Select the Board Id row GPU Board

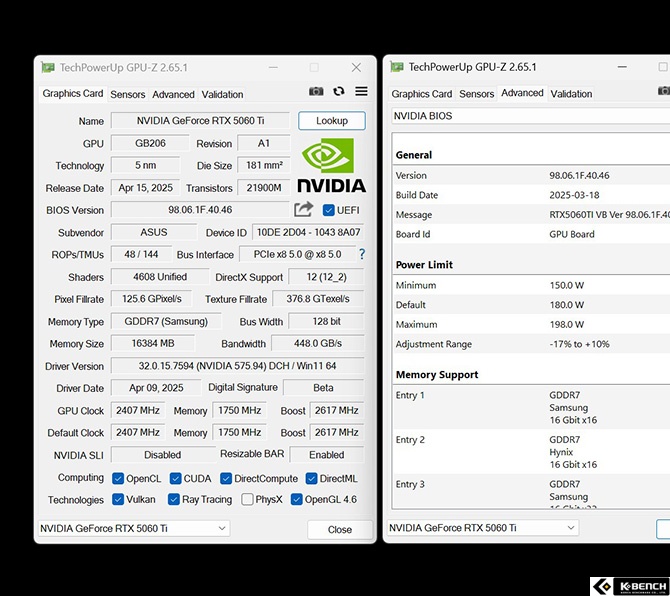point(531,234)
